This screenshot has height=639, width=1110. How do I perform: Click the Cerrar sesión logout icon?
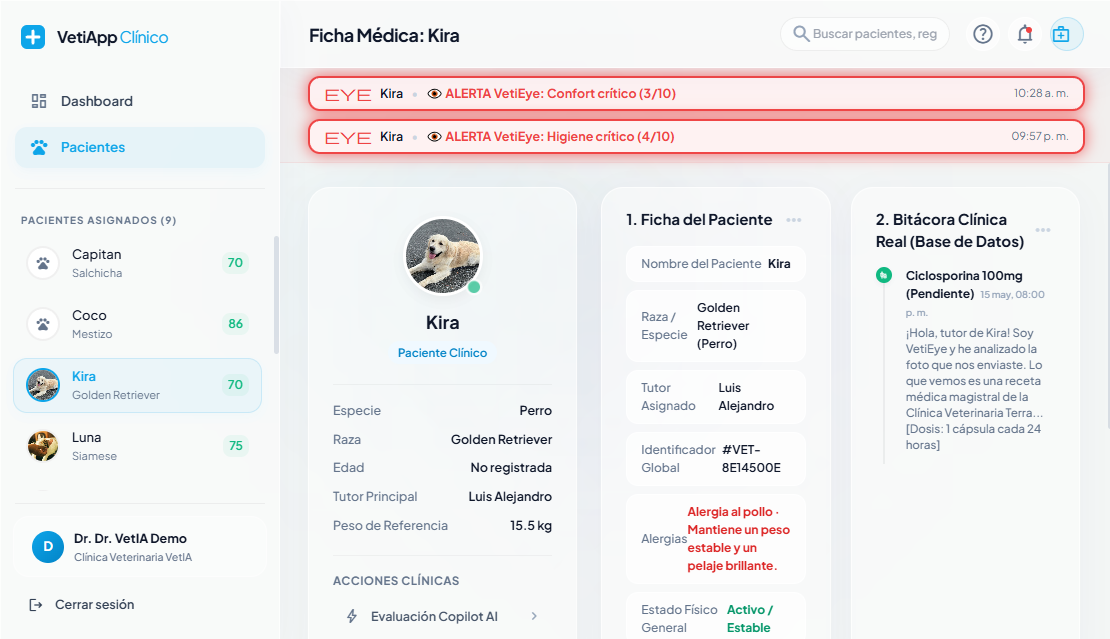(35, 604)
